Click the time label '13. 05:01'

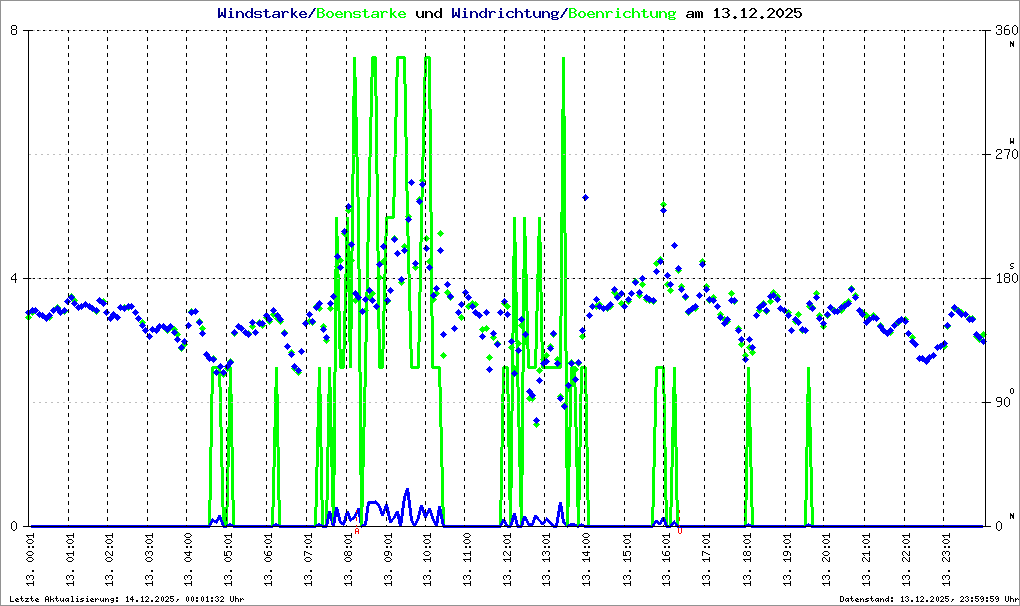228,559
